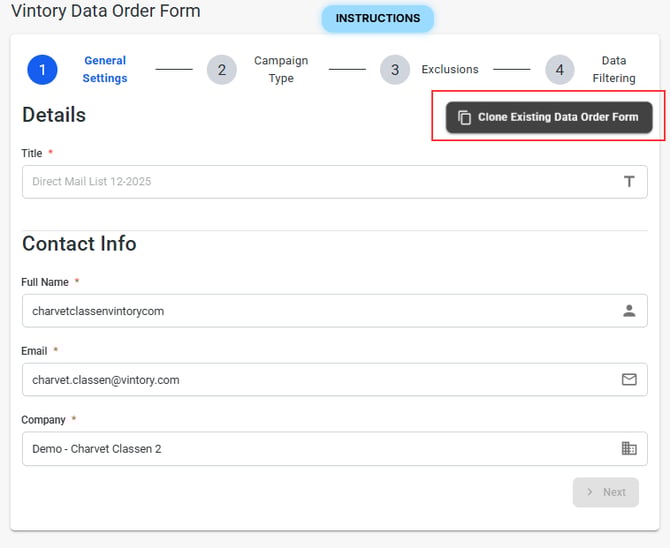The image size is (670, 548).
Task: Click the Next button
Action: pos(606,492)
